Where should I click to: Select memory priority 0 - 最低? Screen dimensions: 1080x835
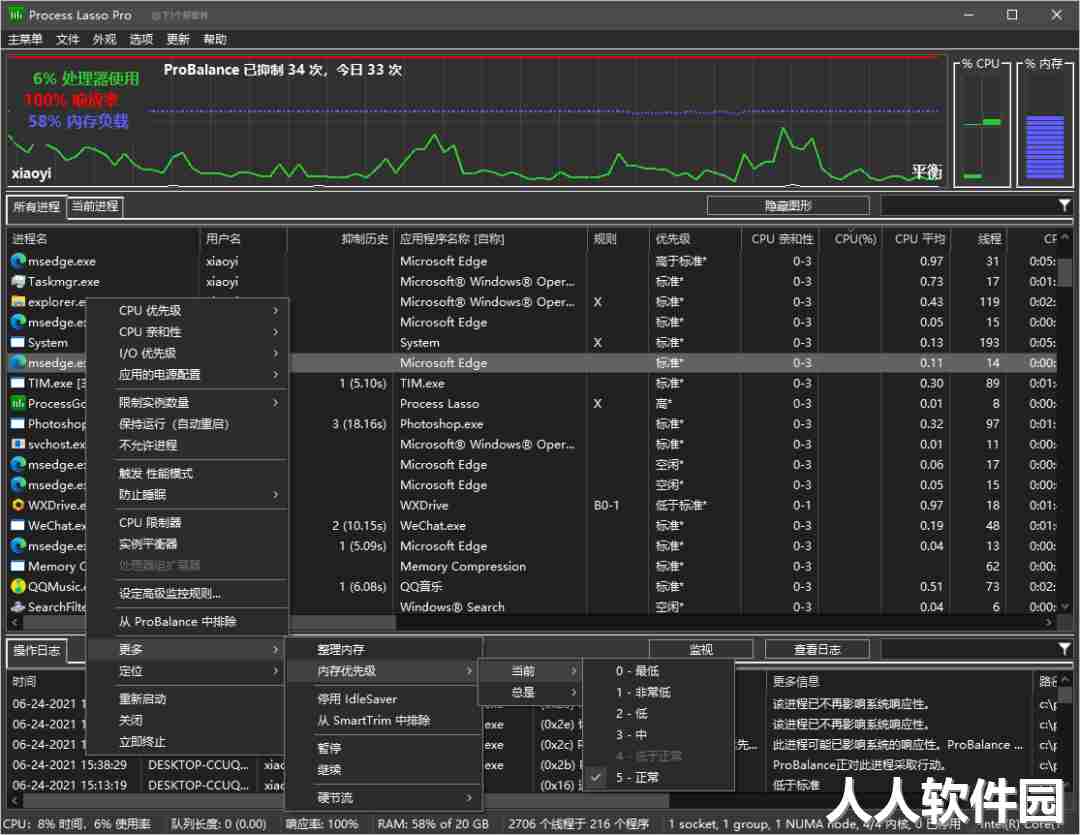(x=658, y=670)
